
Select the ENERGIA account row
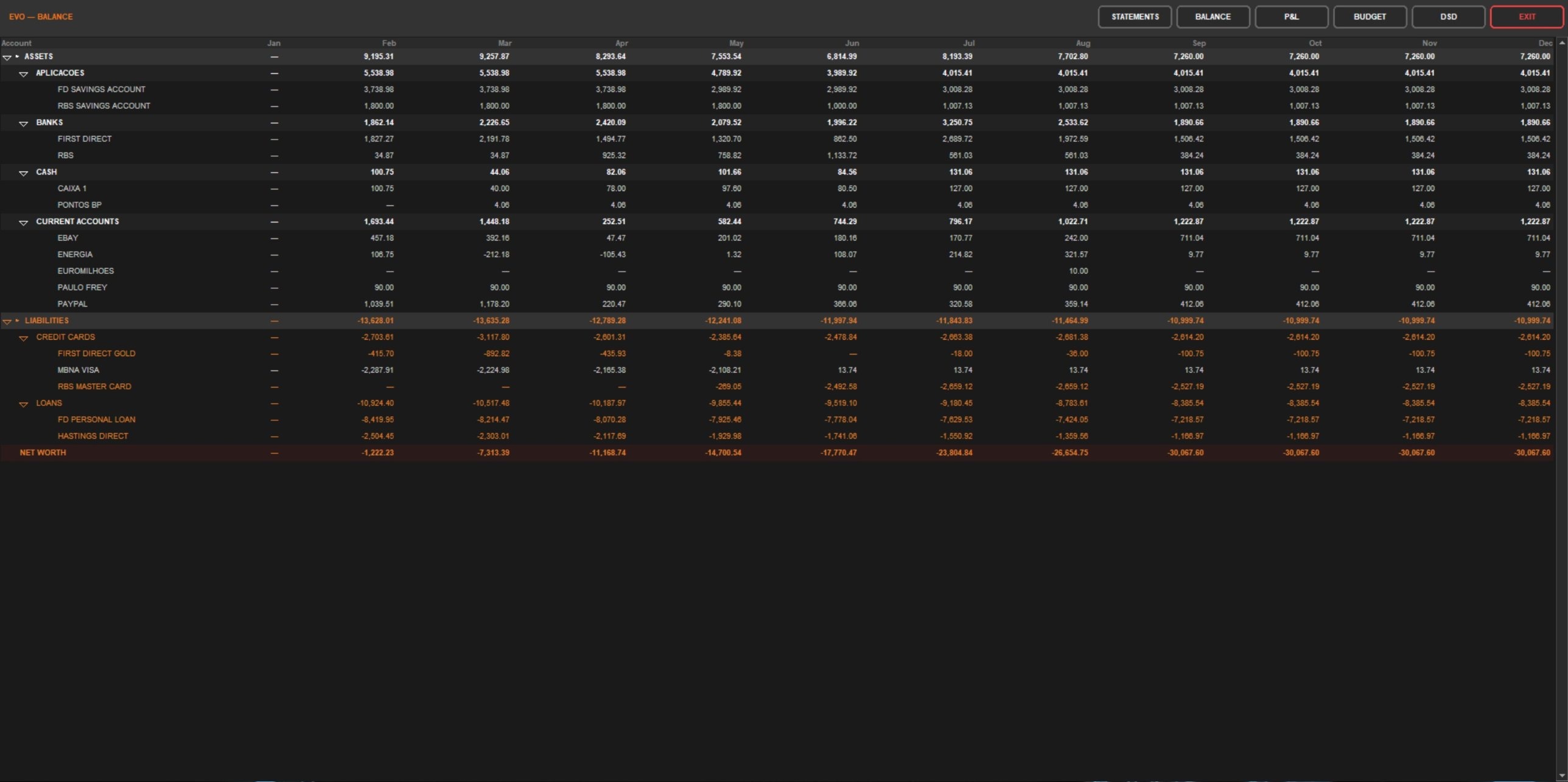pyautogui.click(x=777, y=254)
